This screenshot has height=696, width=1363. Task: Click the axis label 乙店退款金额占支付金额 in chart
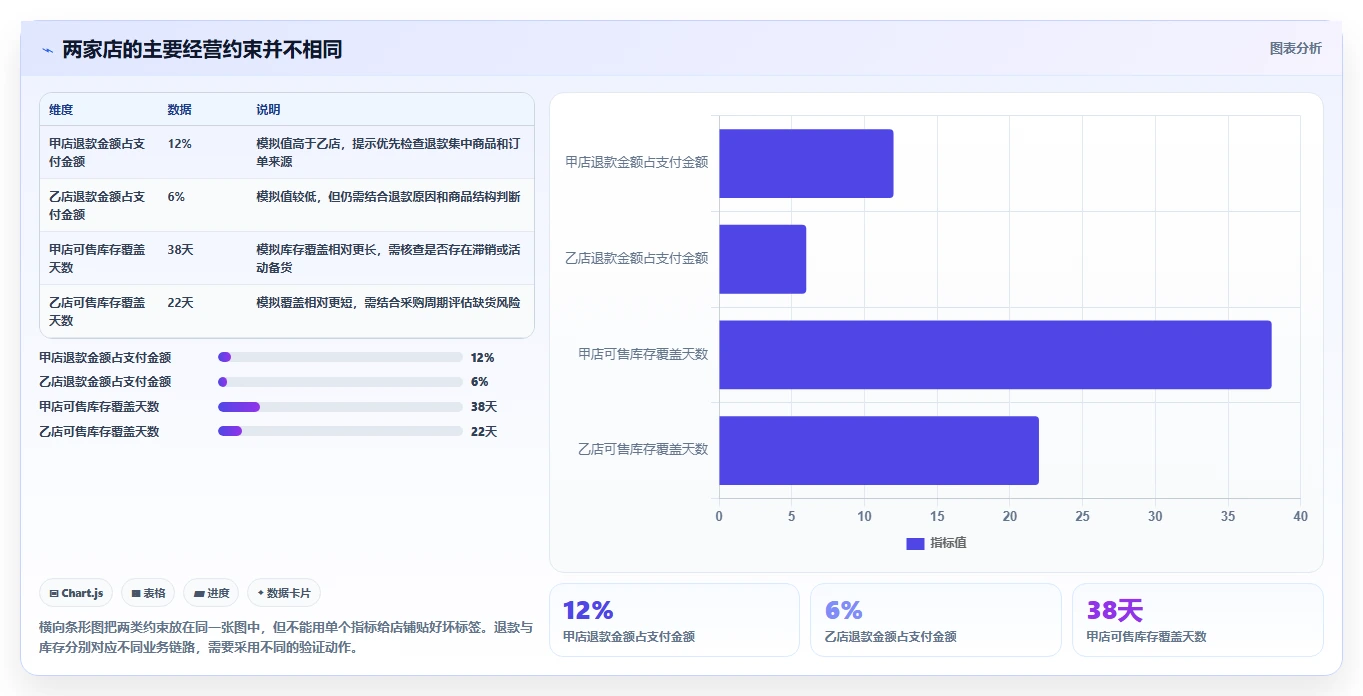coord(637,258)
